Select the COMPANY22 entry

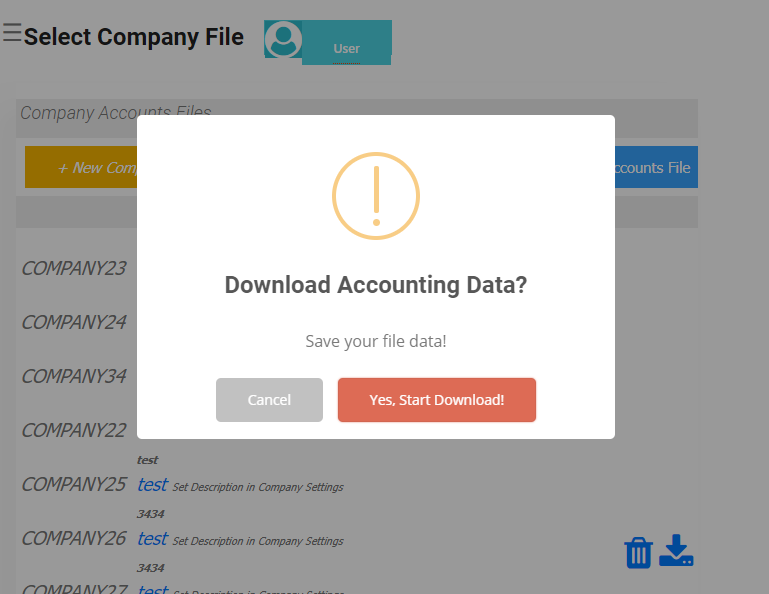coord(74,430)
